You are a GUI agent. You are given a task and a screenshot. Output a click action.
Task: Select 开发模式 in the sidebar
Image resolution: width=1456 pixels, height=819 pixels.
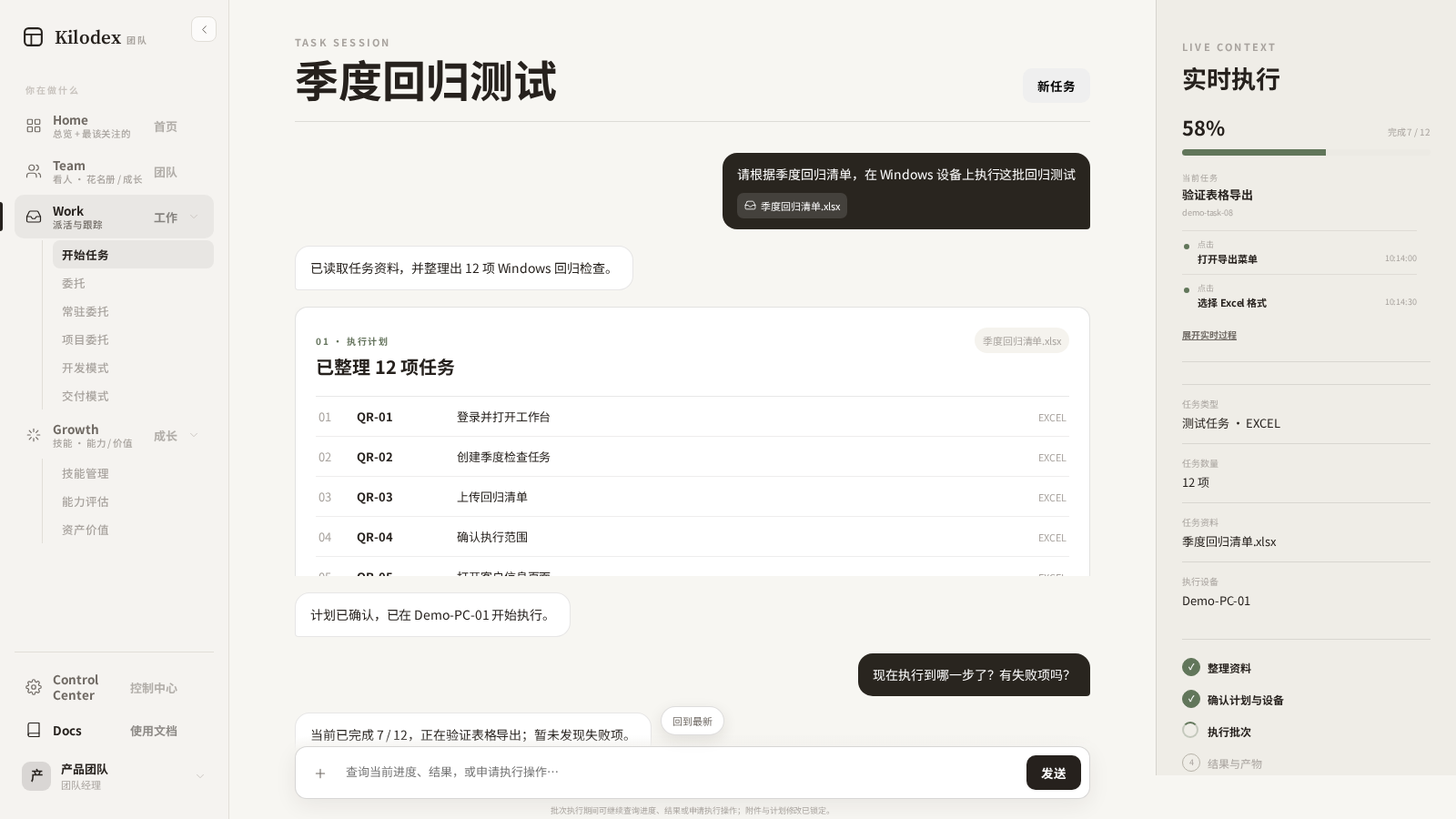point(133,368)
